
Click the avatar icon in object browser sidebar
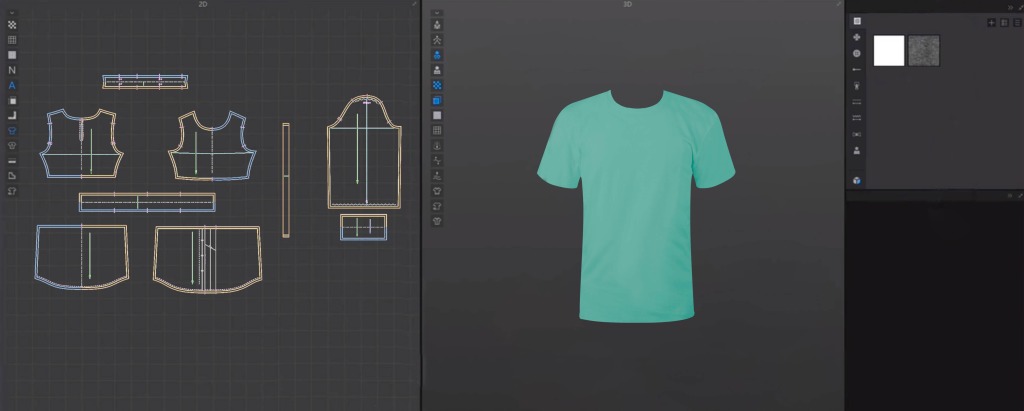click(857, 150)
